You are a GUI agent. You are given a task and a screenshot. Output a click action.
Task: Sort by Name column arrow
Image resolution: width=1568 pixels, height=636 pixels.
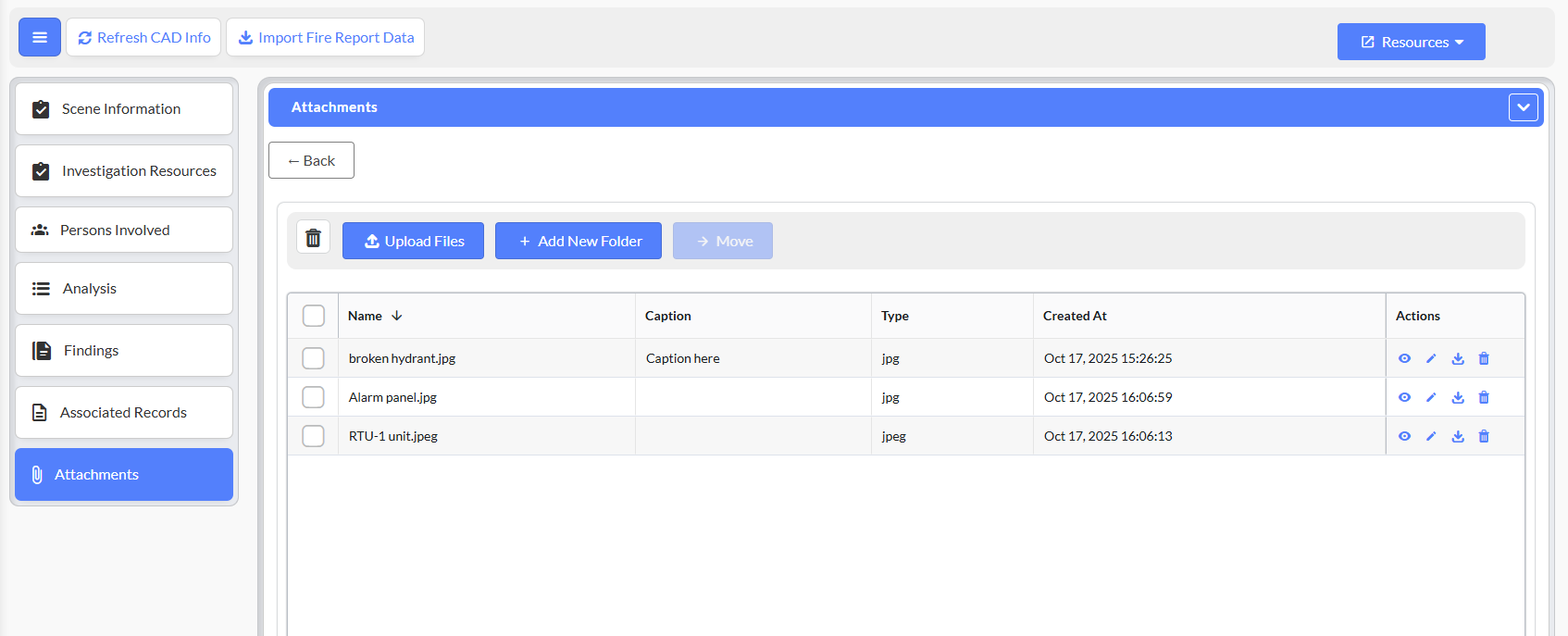click(397, 316)
